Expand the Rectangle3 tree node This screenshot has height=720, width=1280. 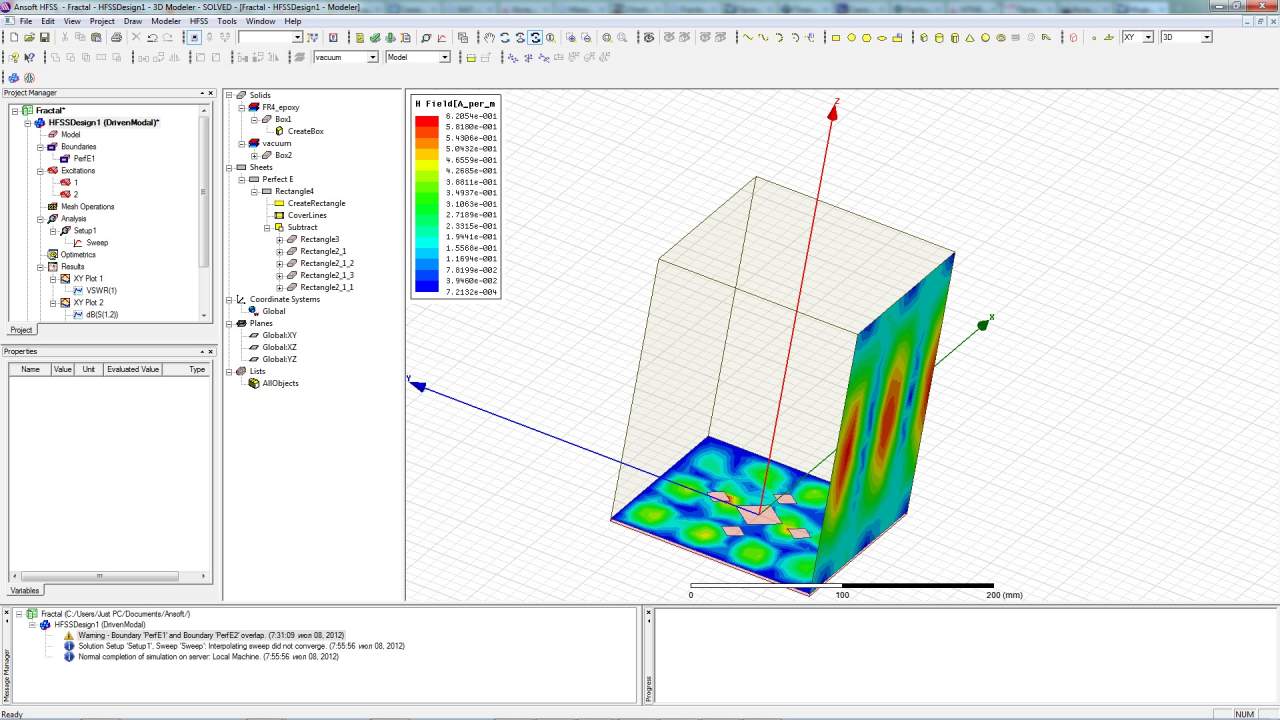pos(280,239)
